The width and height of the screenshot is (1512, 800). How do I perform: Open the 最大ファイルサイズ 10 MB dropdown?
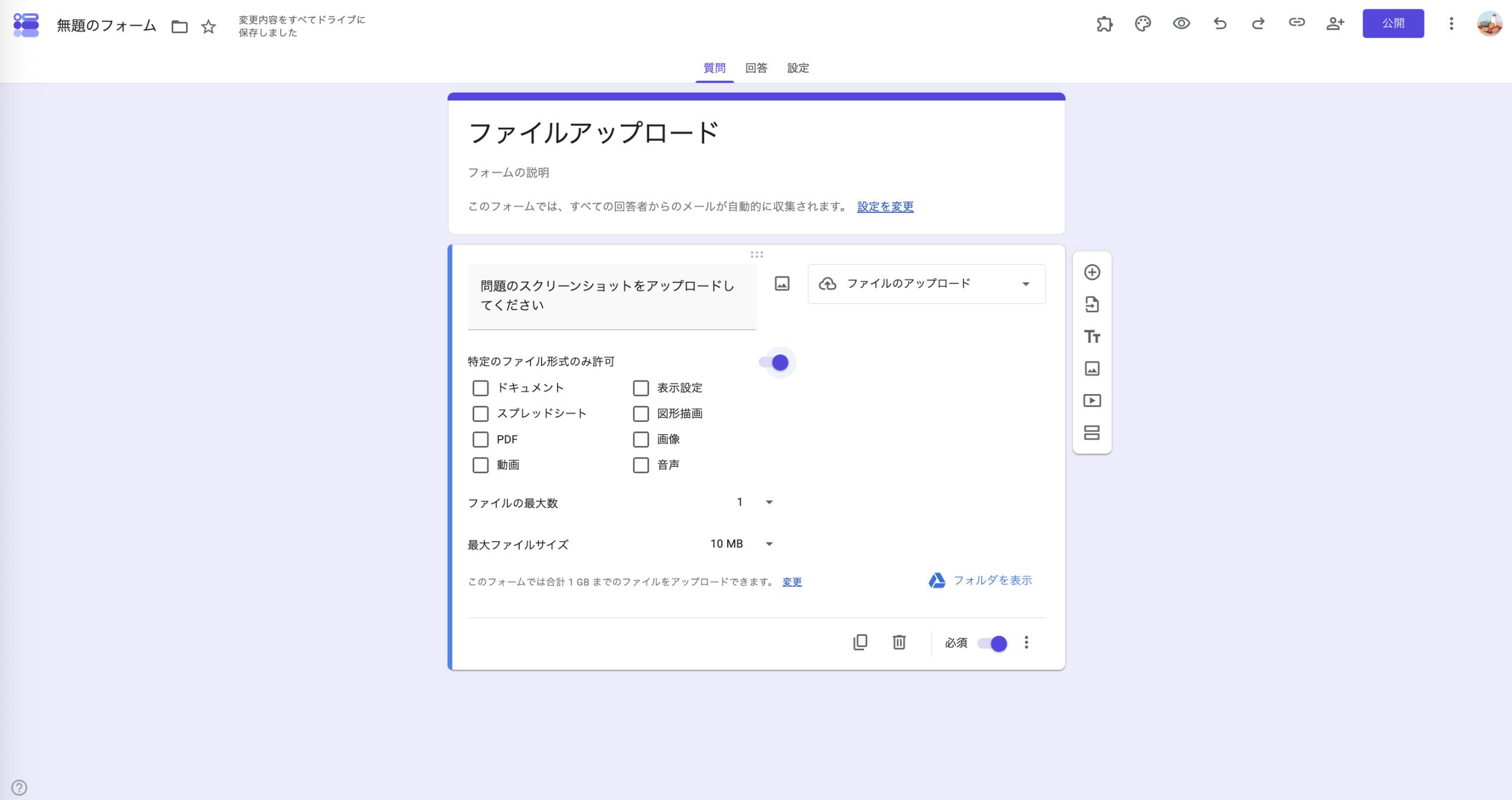[x=742, y=544]
